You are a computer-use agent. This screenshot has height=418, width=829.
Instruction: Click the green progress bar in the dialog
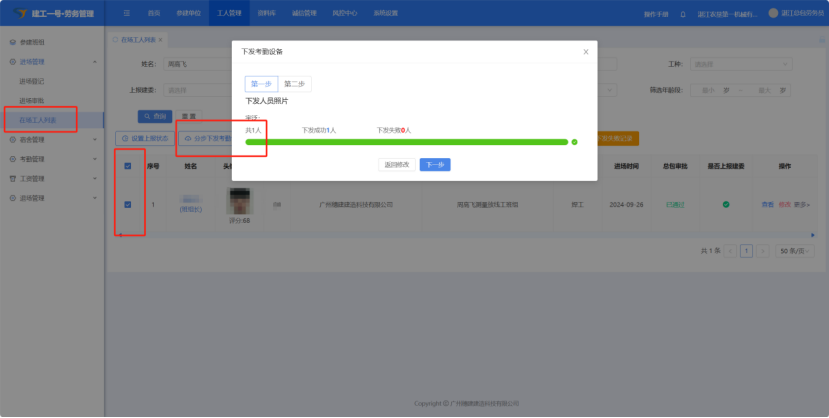pos(406,142)
